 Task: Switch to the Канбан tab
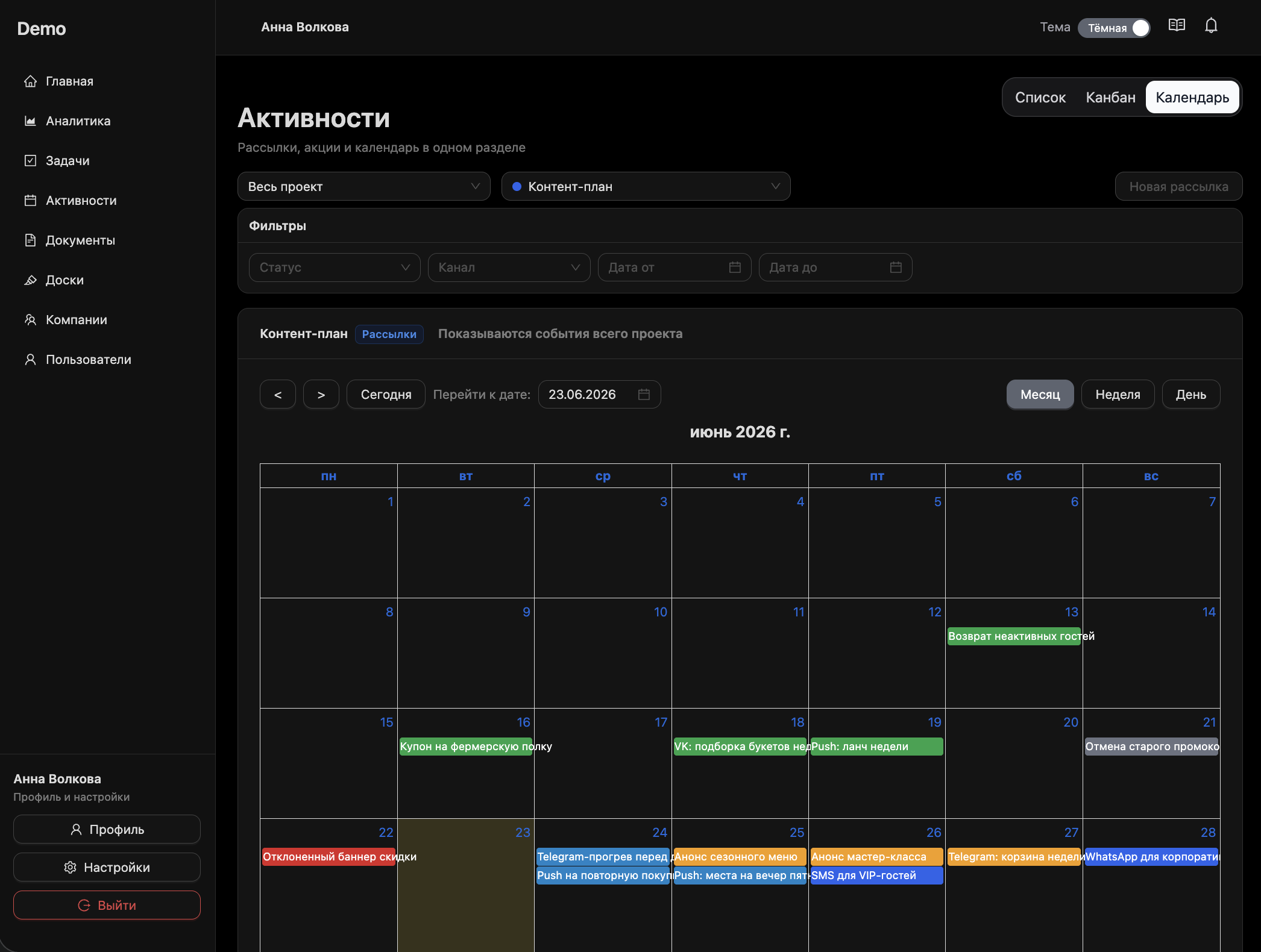1110,98
